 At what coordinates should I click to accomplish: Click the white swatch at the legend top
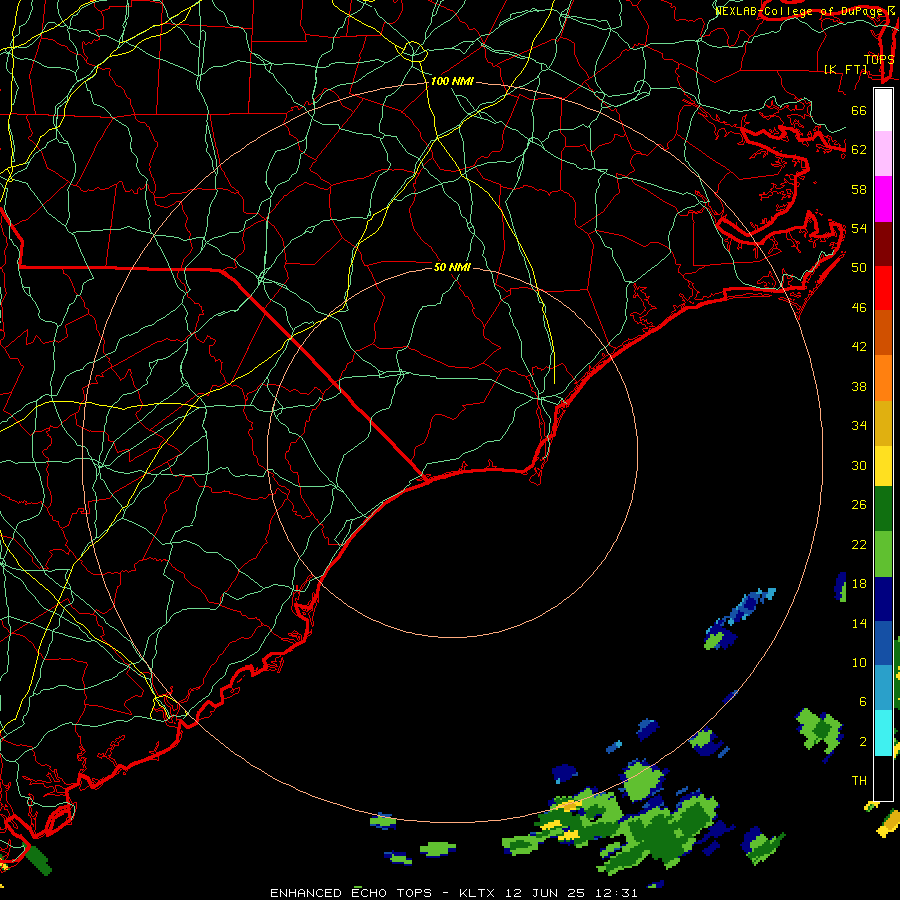(883, 110)
